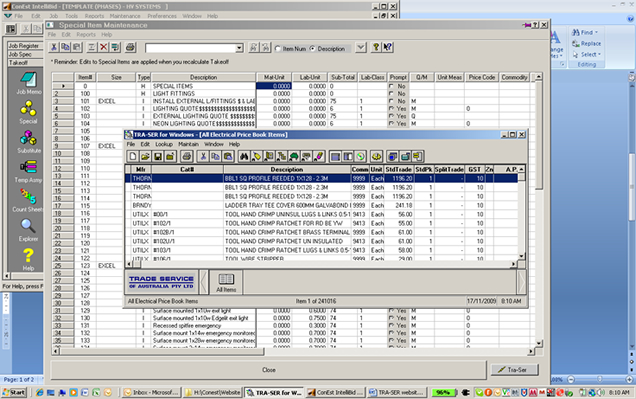Toggle Prompt checkbox for LIGHTING QUOTE row
The height and width of the screenshot is (399, 636).
(391, 109)
